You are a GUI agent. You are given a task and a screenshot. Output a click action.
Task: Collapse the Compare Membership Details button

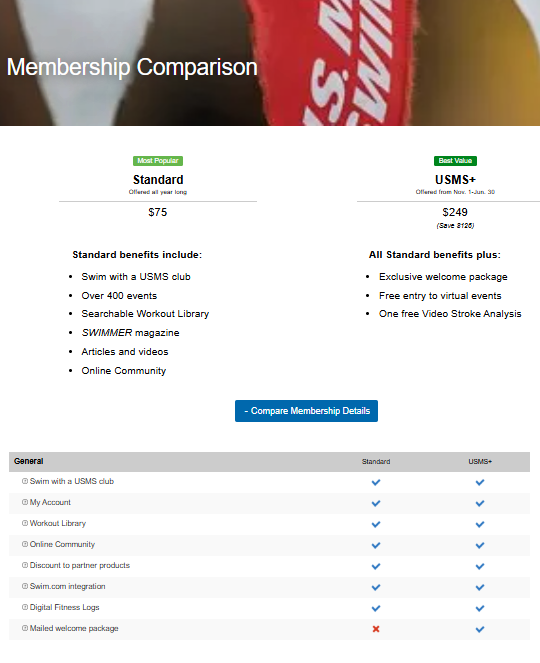pyautogui.click(x=306, y=411)
